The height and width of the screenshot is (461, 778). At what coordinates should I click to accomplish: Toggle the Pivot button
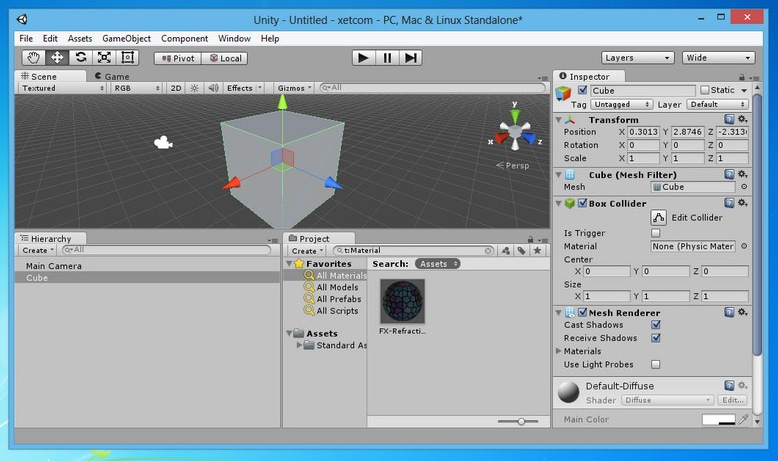178,58
